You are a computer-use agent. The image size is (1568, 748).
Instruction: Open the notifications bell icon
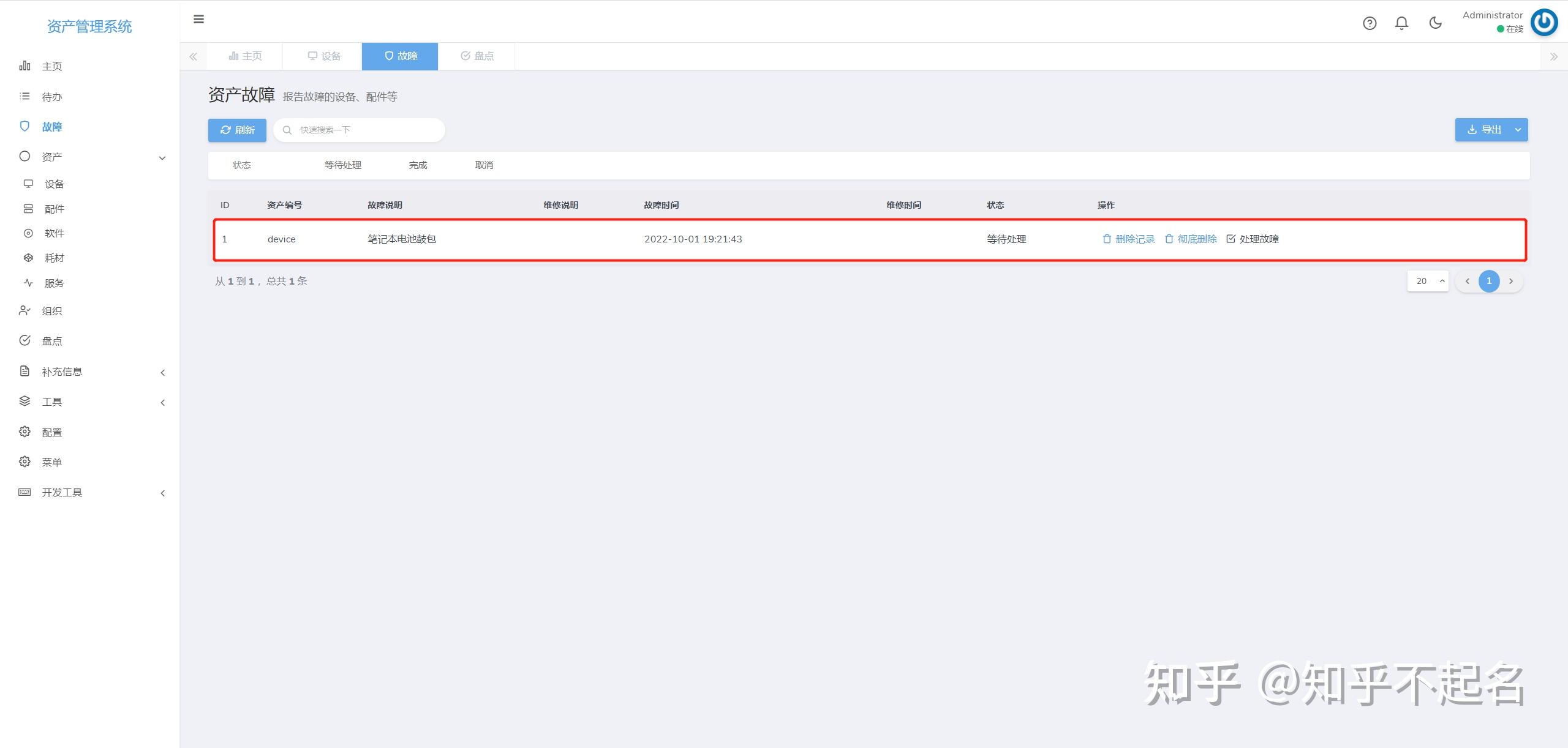click(1401, 23)
